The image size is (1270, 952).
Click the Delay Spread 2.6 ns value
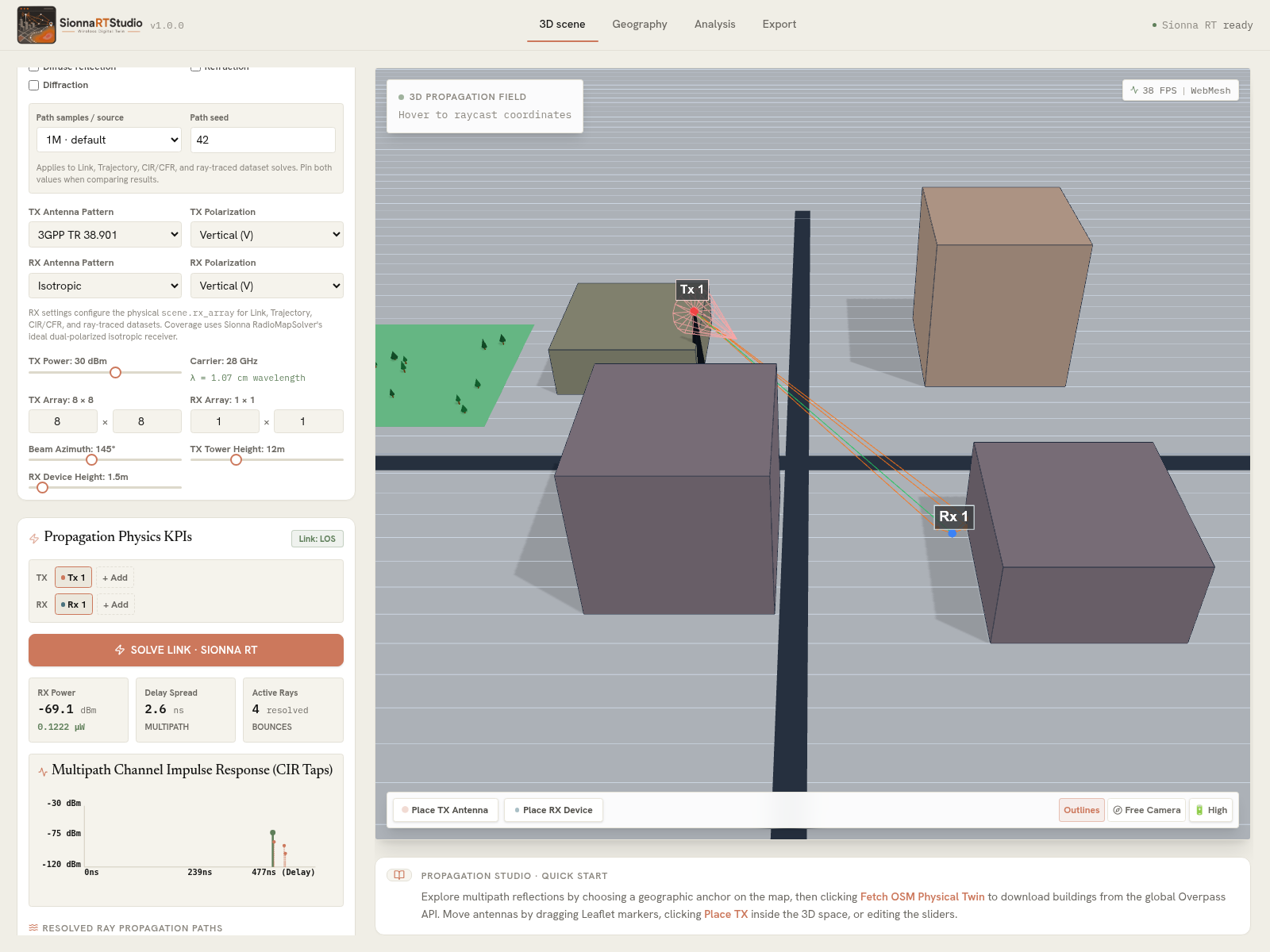pos(164,709)
